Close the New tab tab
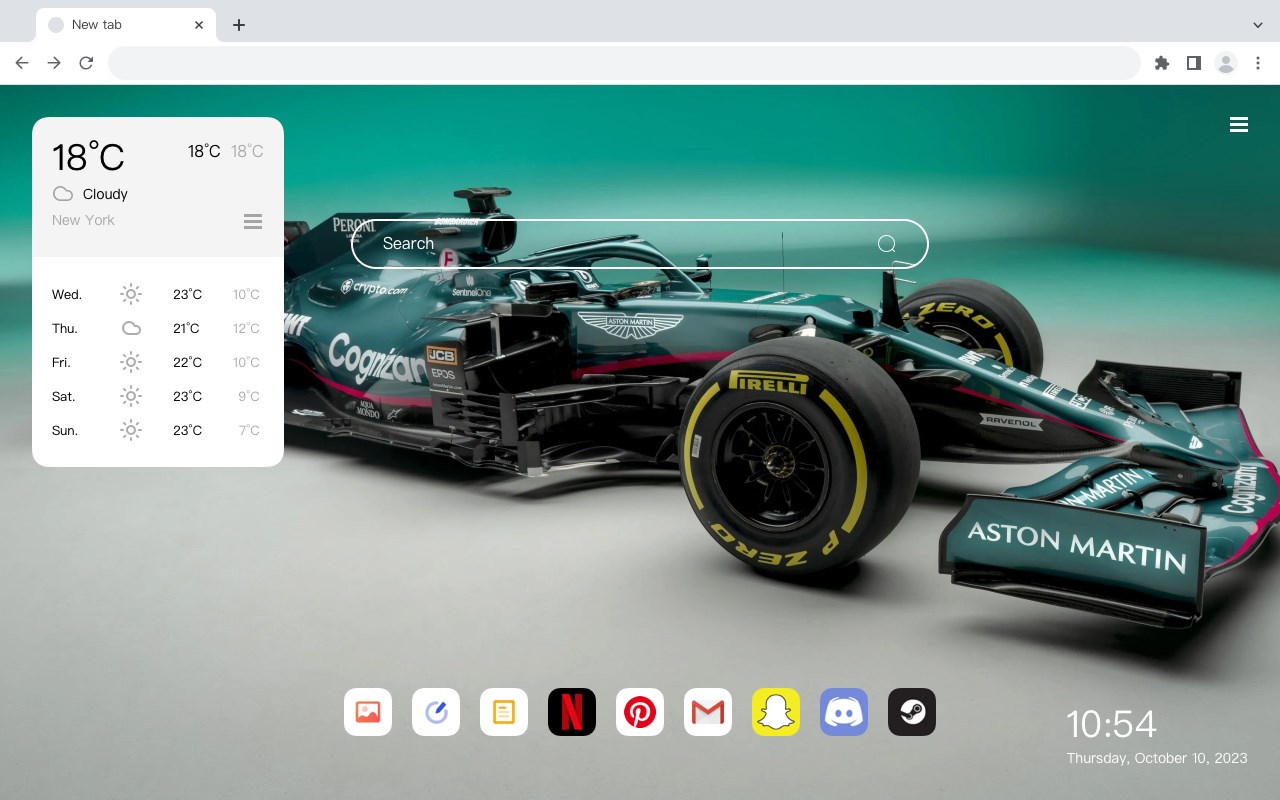The image size is (1280, 800). click(x=199, y=25)
